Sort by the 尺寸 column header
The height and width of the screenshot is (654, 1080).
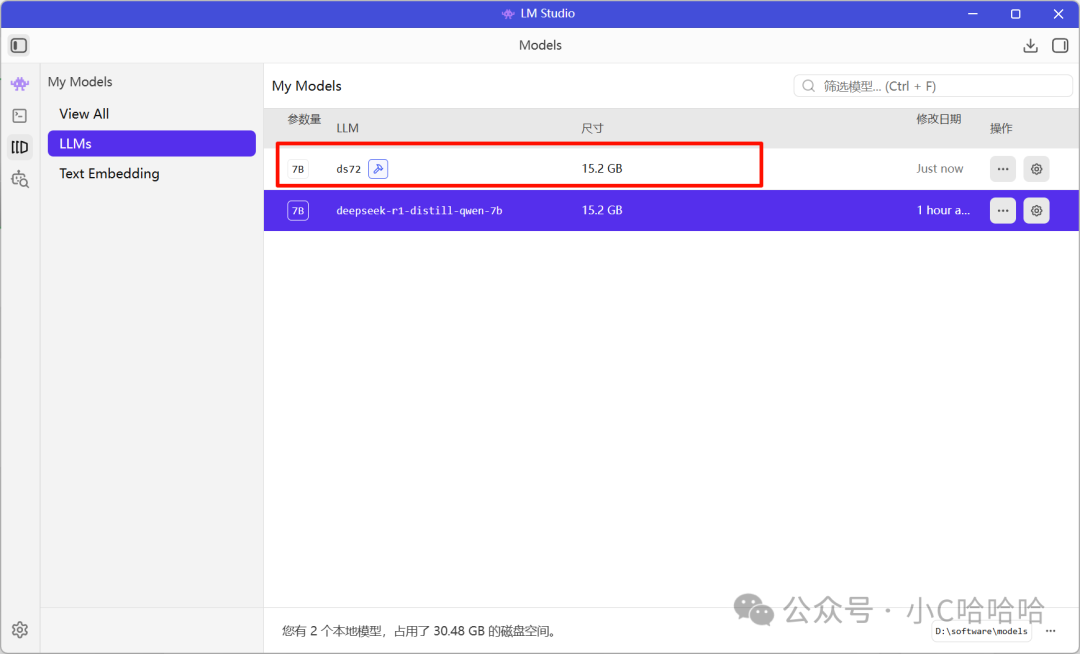(x=592, y=128)
